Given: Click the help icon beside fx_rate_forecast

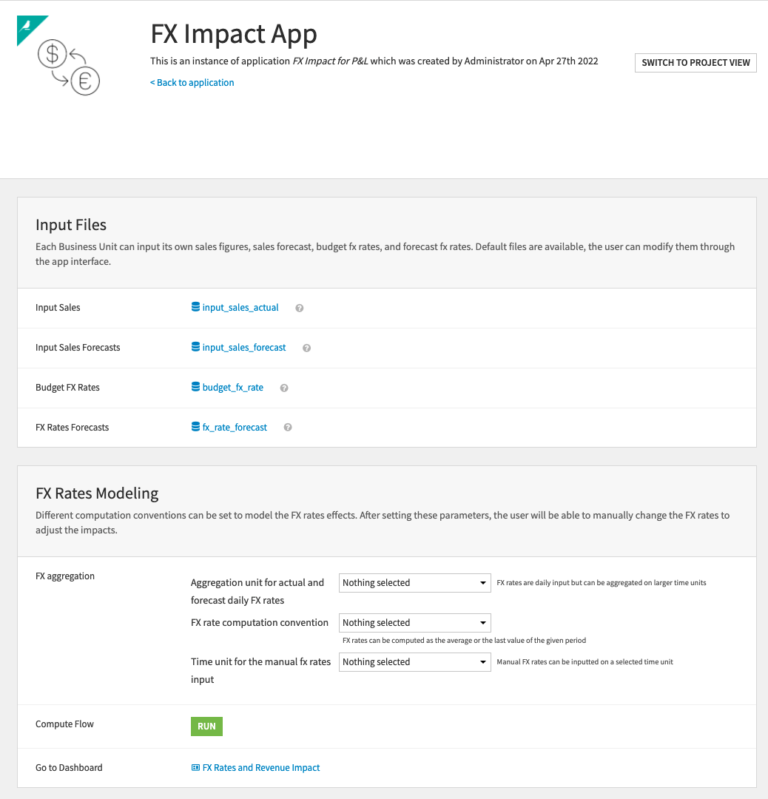Looking at the screenshot, I should (x=288, y=428).
